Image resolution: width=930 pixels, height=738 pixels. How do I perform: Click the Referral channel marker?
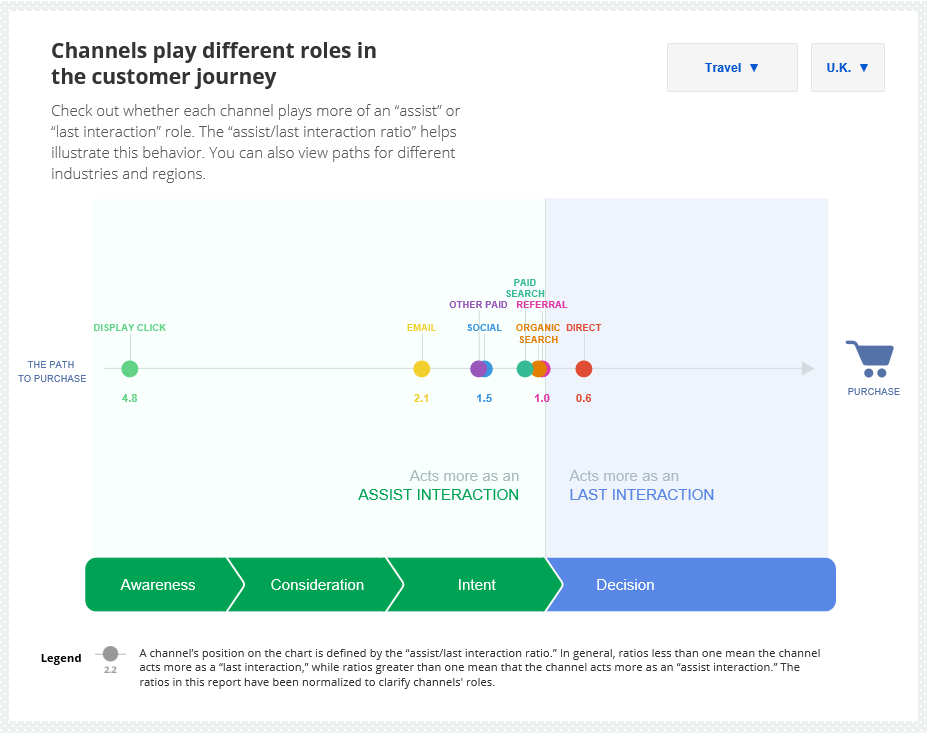(x=546, y=368)
